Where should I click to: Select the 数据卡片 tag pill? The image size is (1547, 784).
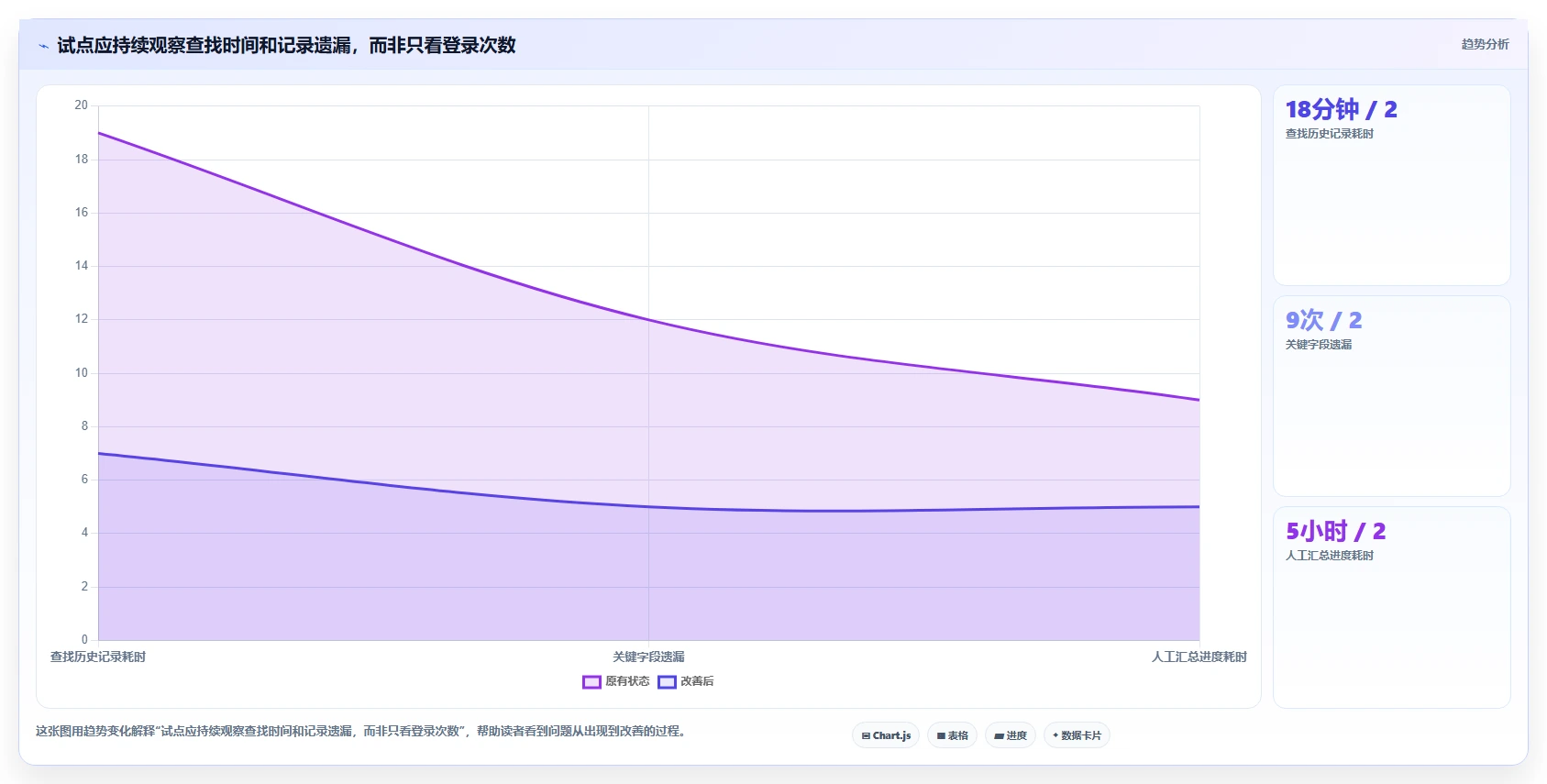[x=1077, y=735]
